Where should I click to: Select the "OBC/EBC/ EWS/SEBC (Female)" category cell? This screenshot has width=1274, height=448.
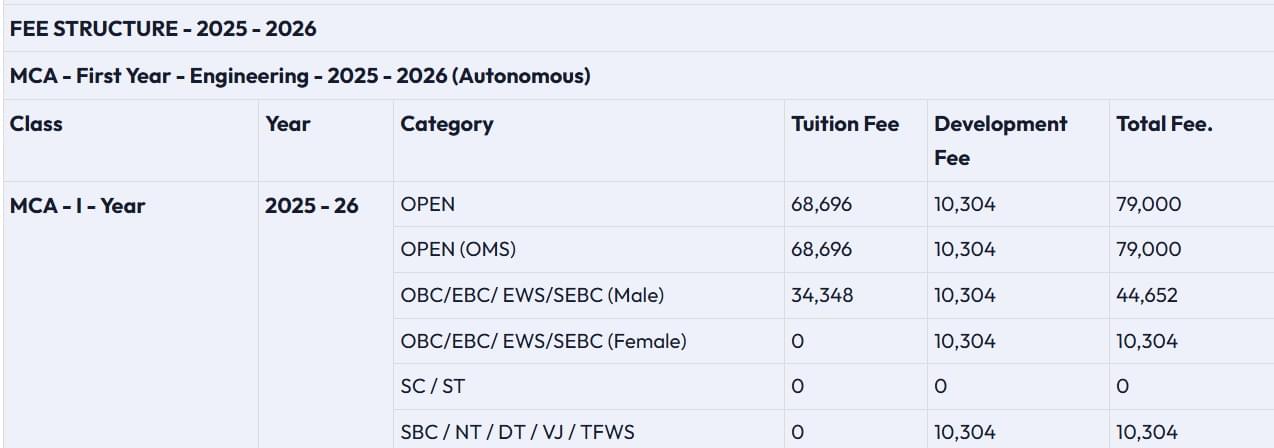click(x=543, y=341)
